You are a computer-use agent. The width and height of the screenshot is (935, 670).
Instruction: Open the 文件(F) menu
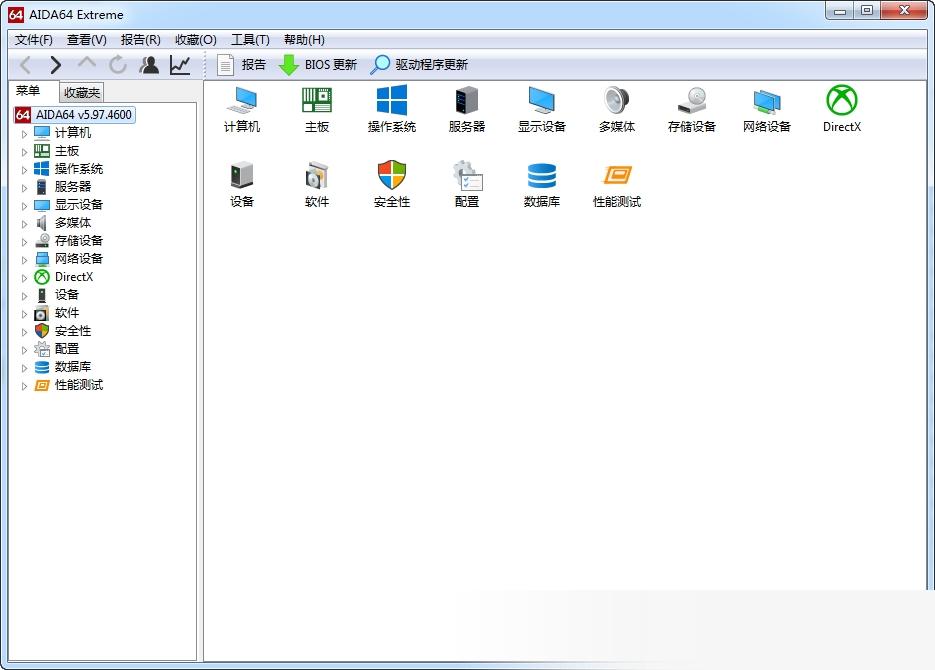(x=34, y=40)
